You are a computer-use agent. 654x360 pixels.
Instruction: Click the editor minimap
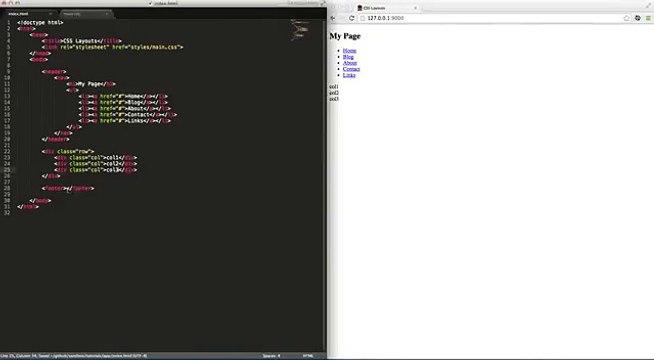coord(300,30)
